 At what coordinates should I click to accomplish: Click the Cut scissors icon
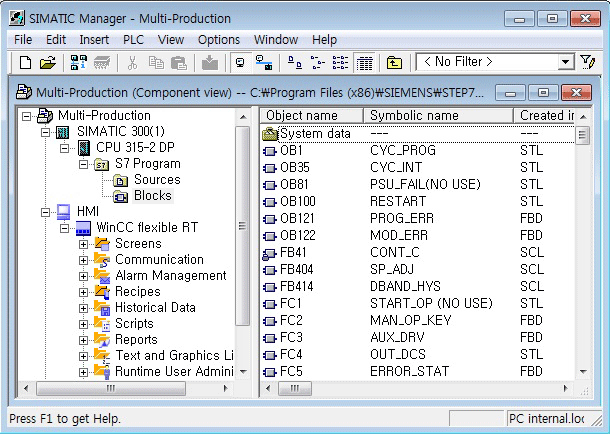tap(132, 62)
